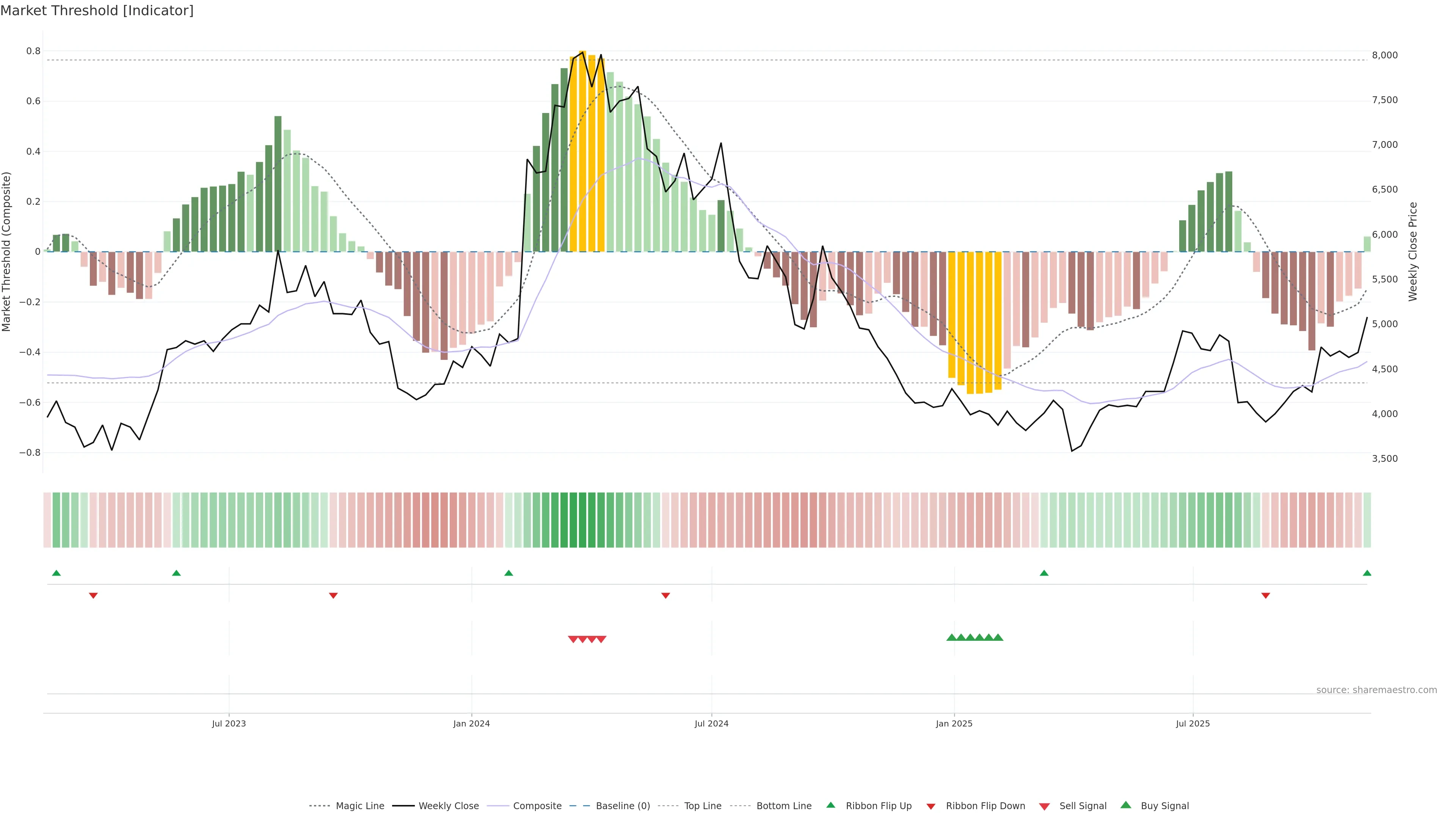Toggle the Composite legend entry

click(537, 806)
